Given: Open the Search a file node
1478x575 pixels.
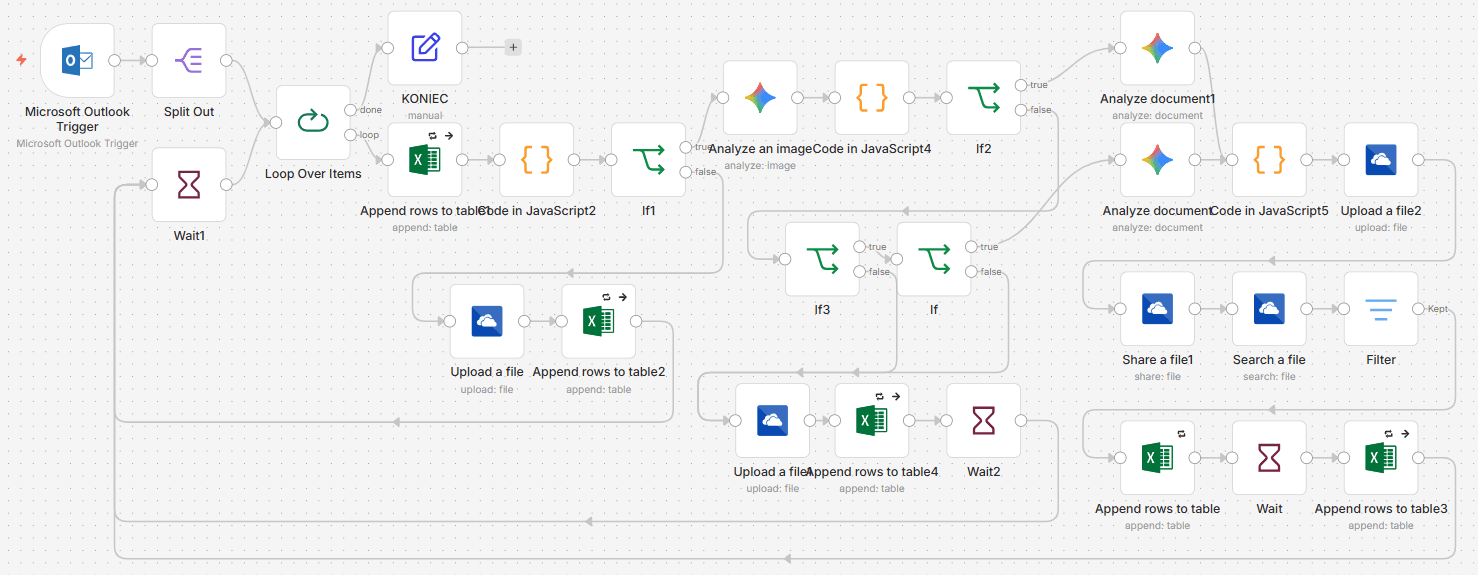Looking at the screenshot, I should pos(1269,309).
